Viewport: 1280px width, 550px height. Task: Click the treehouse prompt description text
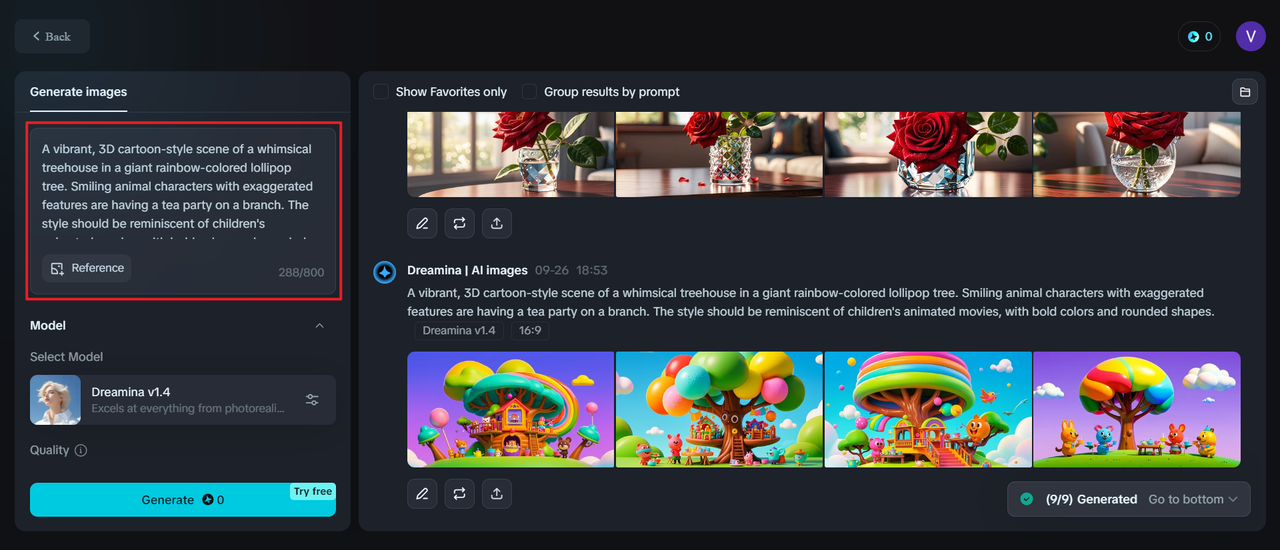(811, 302)
